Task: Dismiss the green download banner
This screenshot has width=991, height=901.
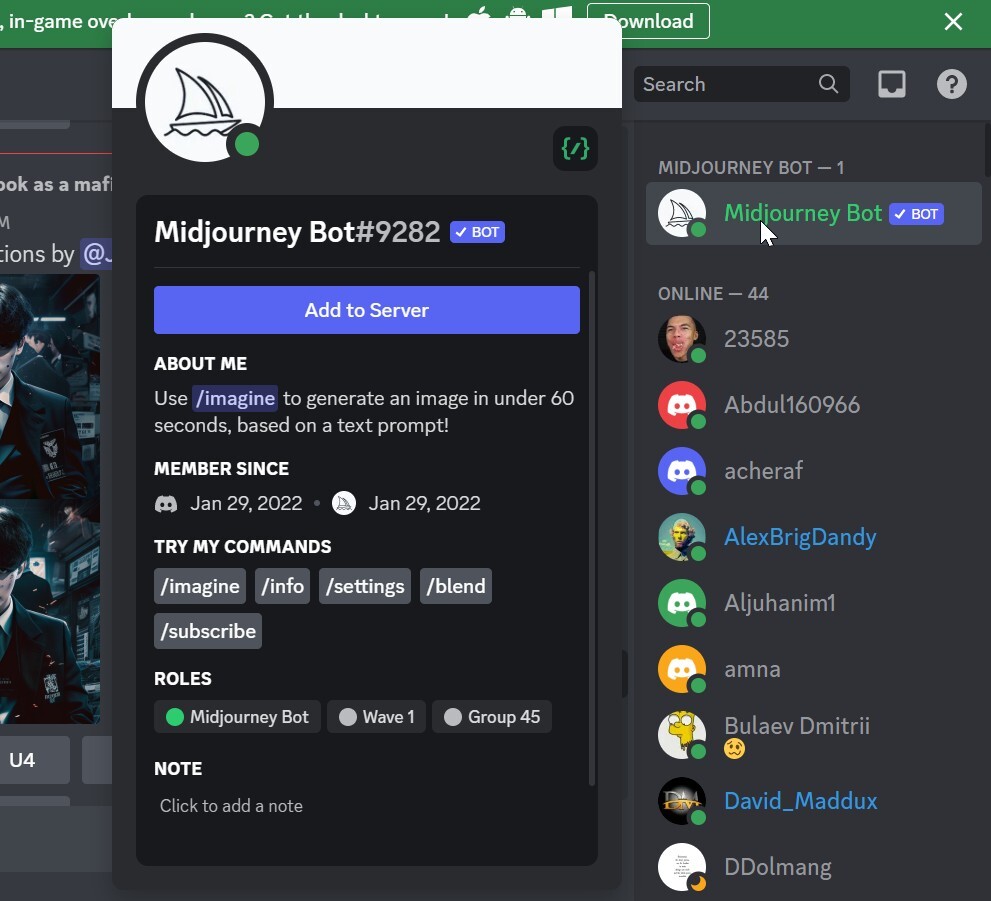Action: (953, 21)
